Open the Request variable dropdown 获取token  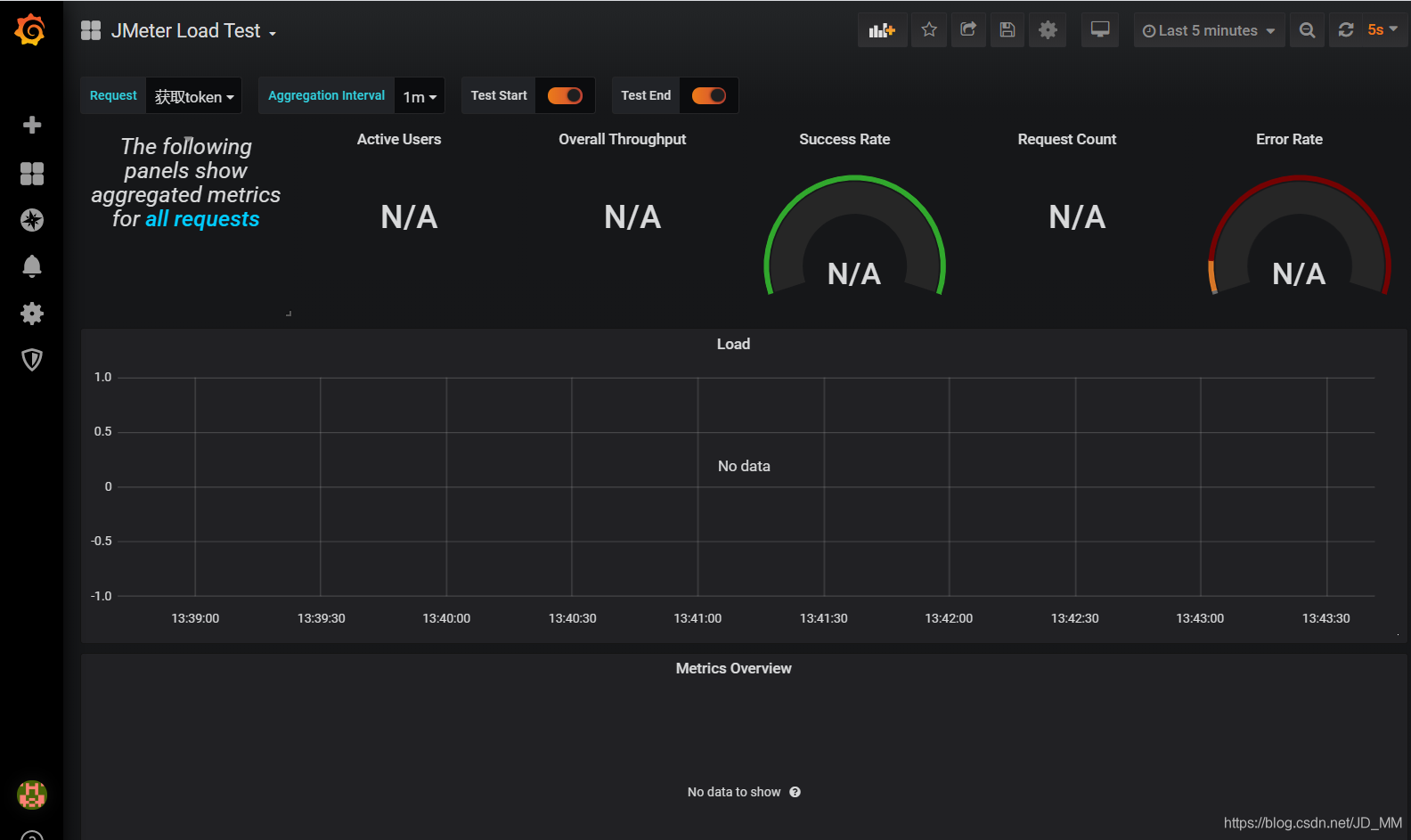click(194, 96)
